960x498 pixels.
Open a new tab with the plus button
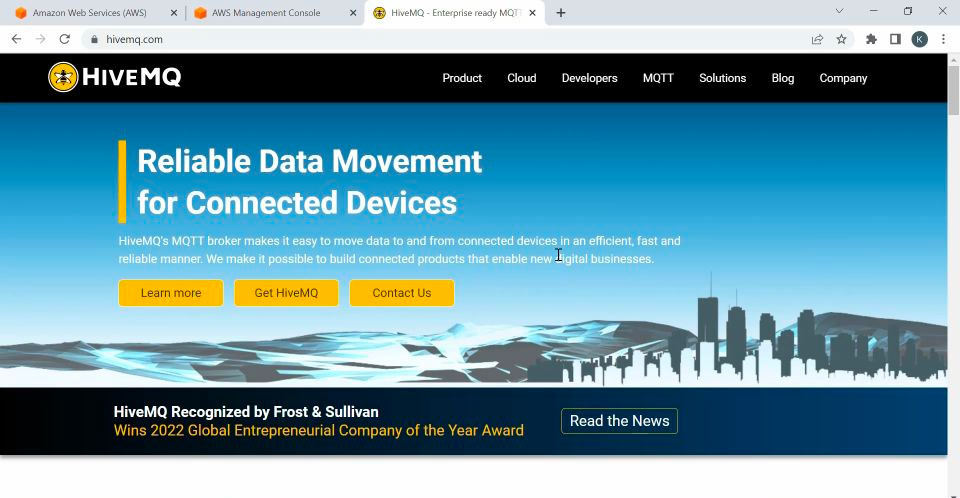[561, 13]
